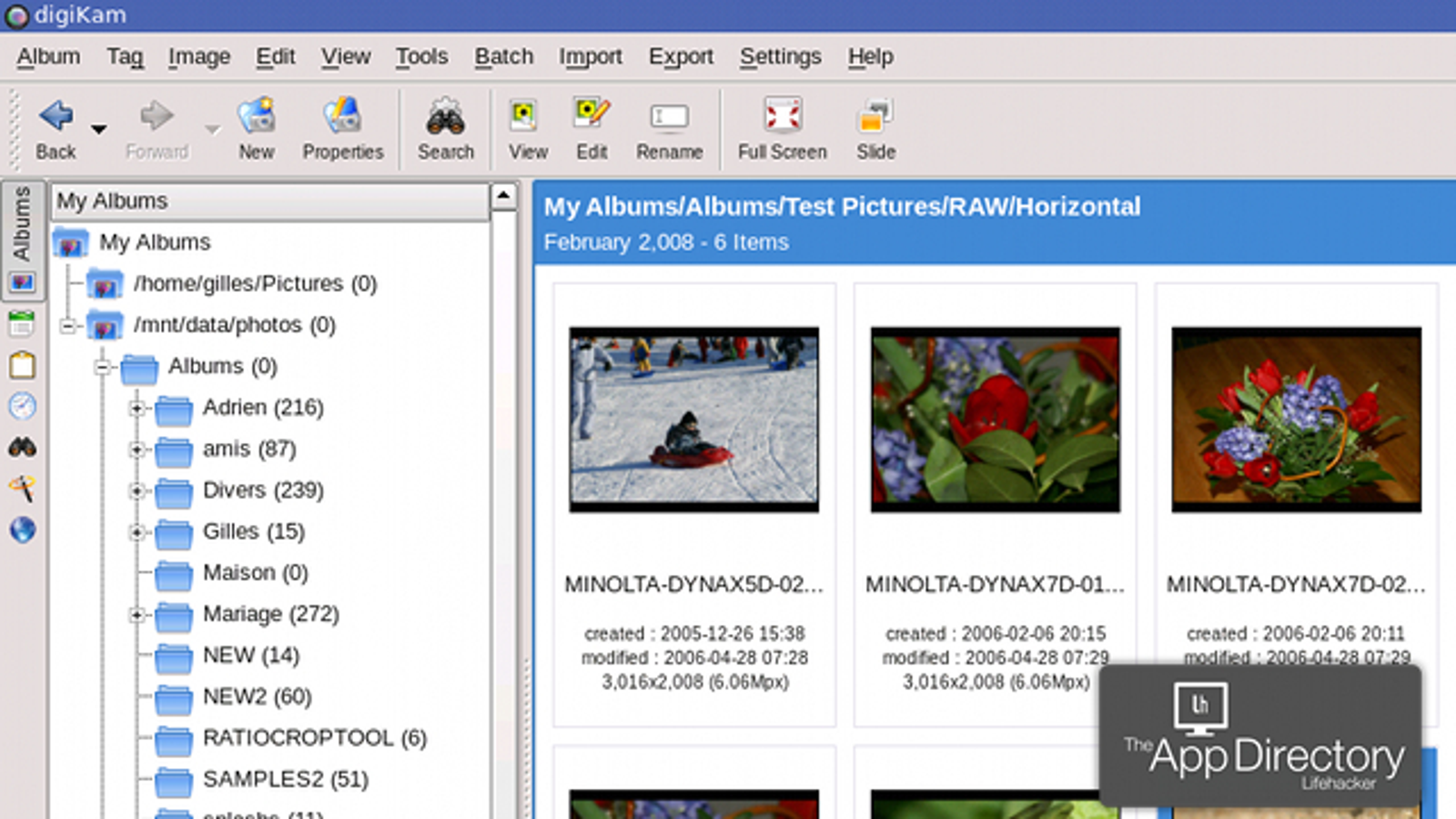Click the album path header banner
Viewport: 1456px width, 819px height.
(995, 223)
